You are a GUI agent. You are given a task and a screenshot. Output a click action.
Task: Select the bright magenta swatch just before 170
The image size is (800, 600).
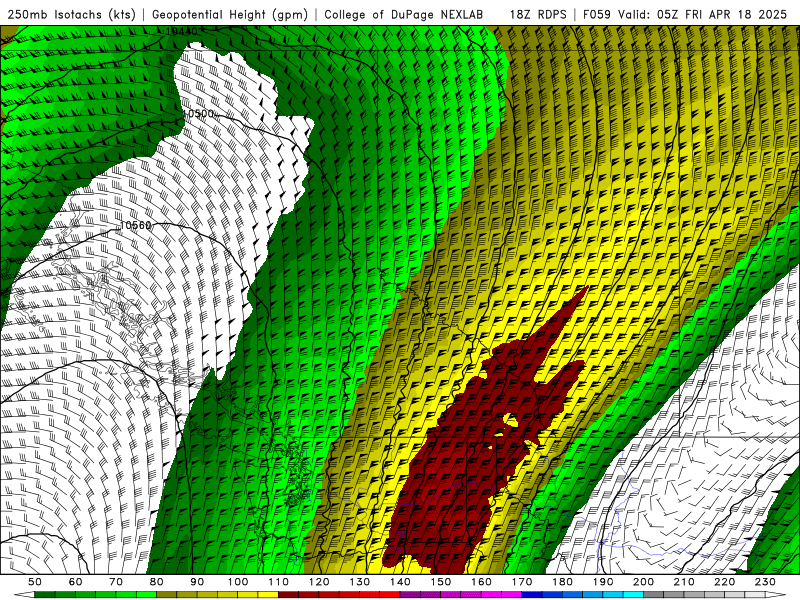click(512, 595)
